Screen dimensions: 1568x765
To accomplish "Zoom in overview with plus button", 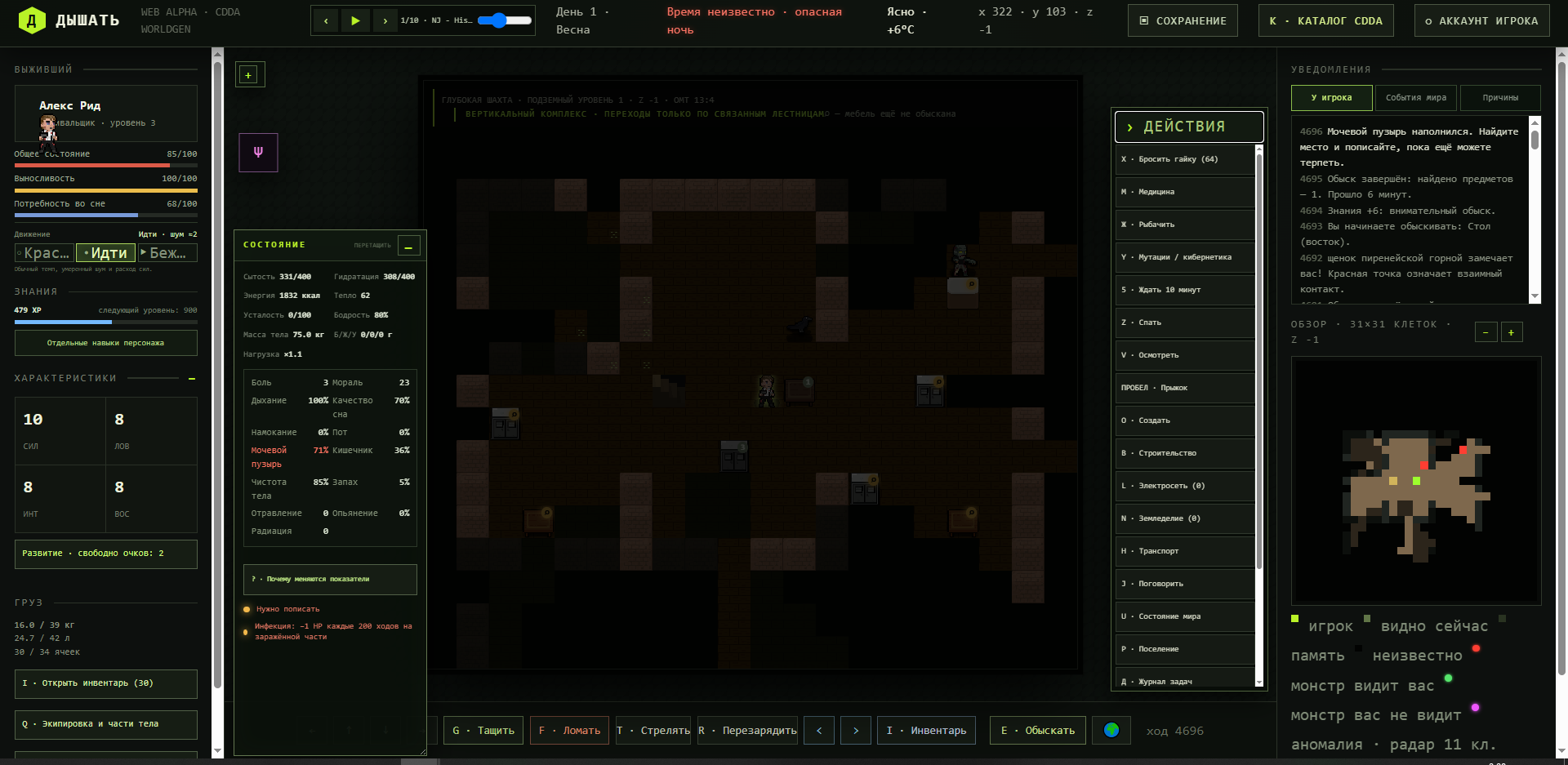I will (1511, 332).
